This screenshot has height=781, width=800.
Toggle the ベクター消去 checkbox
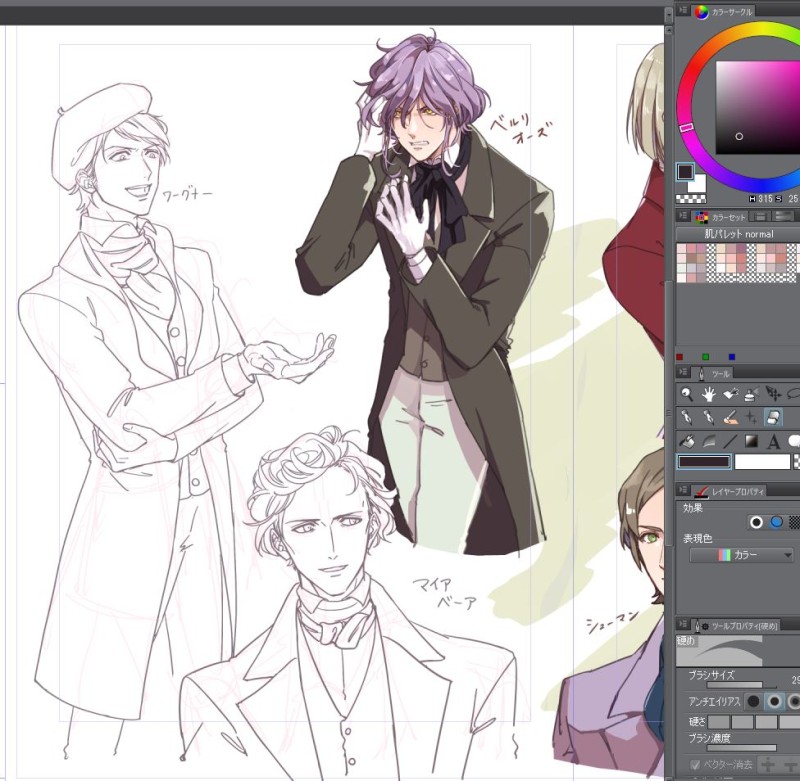pos(694,765)
